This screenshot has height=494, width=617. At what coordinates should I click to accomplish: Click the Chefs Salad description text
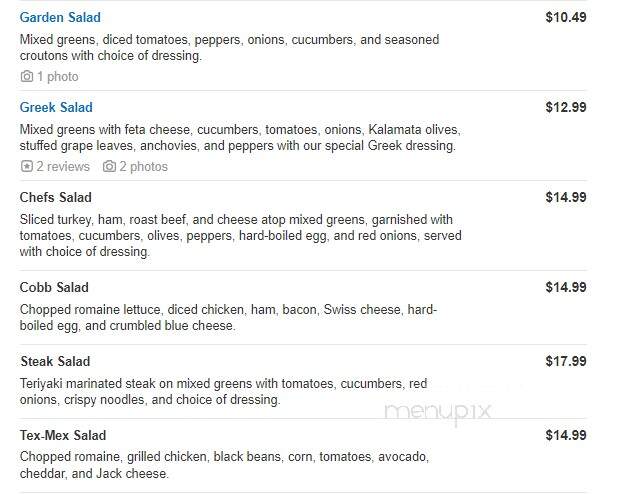coord(240,235)
